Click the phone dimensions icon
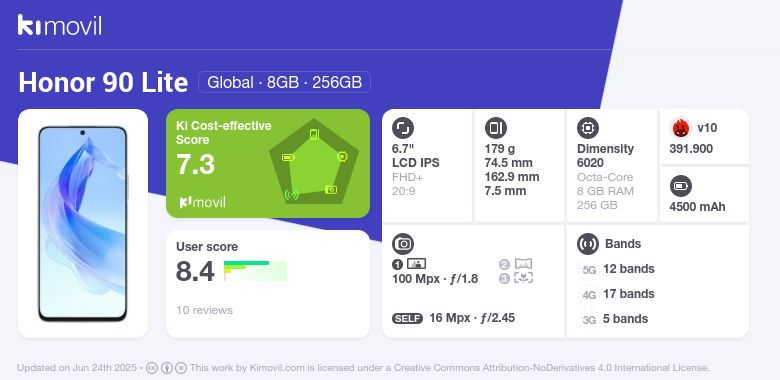 click(495, 128)
